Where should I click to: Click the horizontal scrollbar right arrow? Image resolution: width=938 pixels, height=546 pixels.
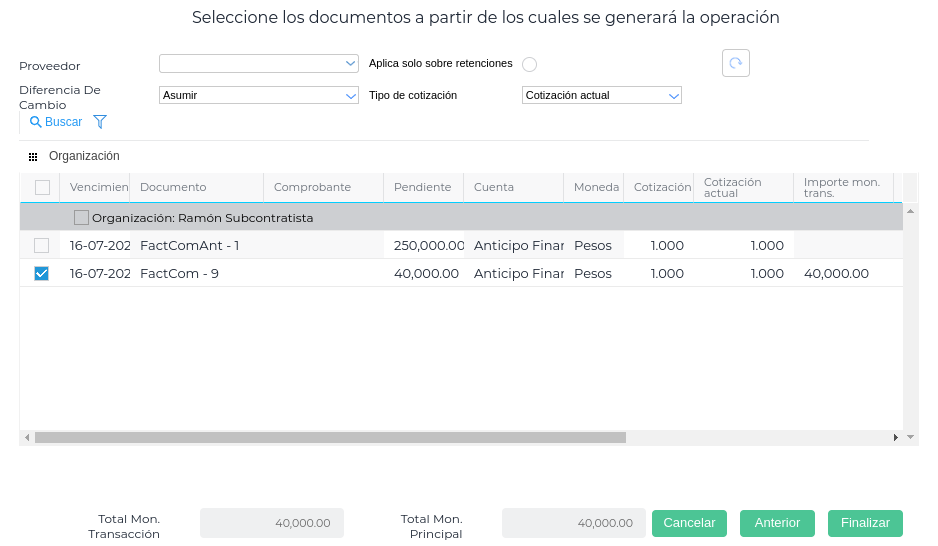[896, 438]
